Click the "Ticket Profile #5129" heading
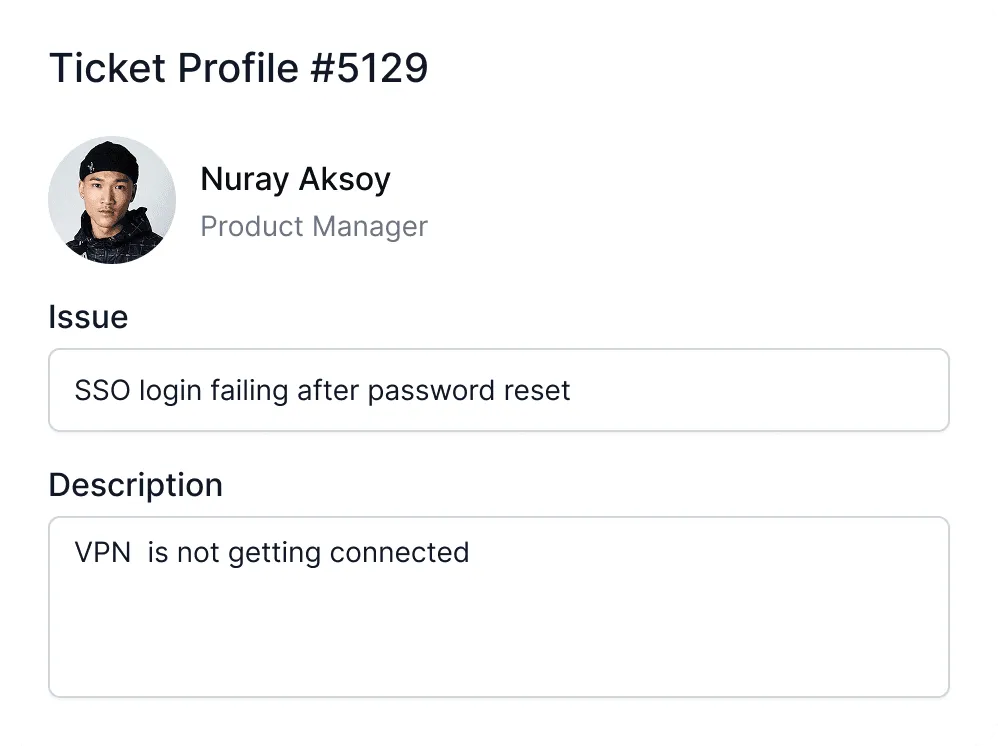 click(x=238, y=68)
